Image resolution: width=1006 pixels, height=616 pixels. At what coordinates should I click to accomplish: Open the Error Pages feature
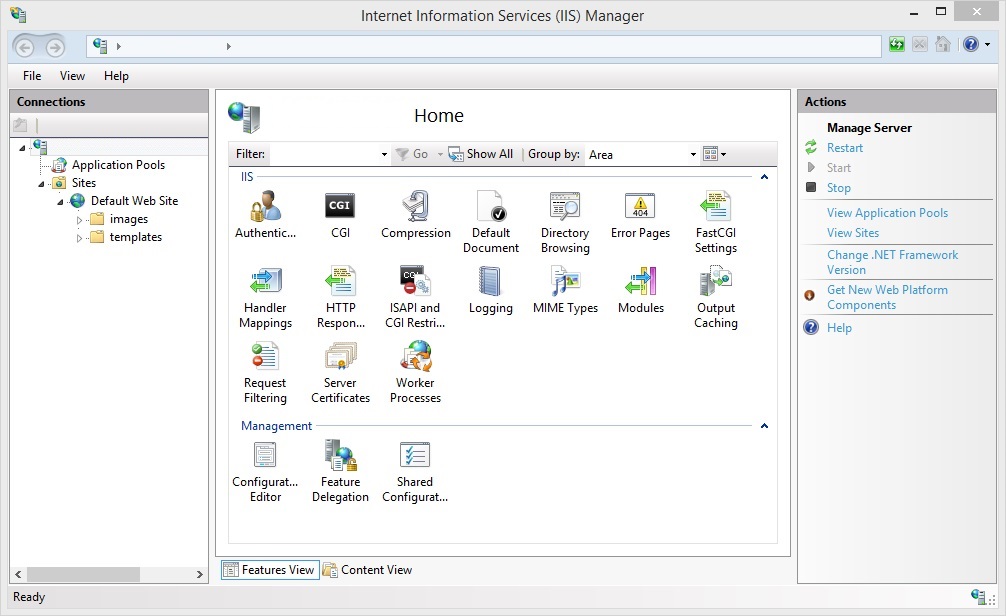640,214
